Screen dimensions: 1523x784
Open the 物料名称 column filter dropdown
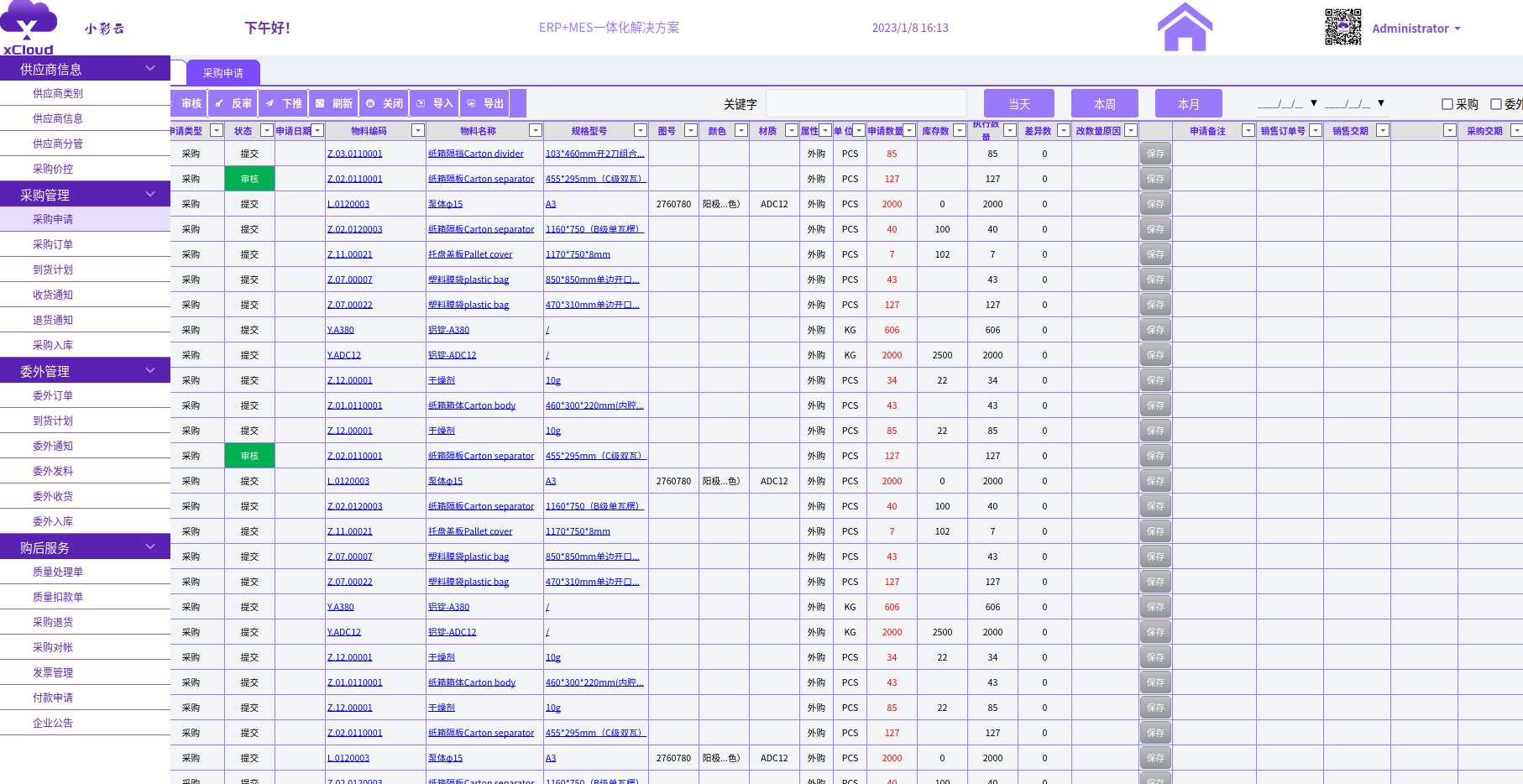tap(536, 130)
